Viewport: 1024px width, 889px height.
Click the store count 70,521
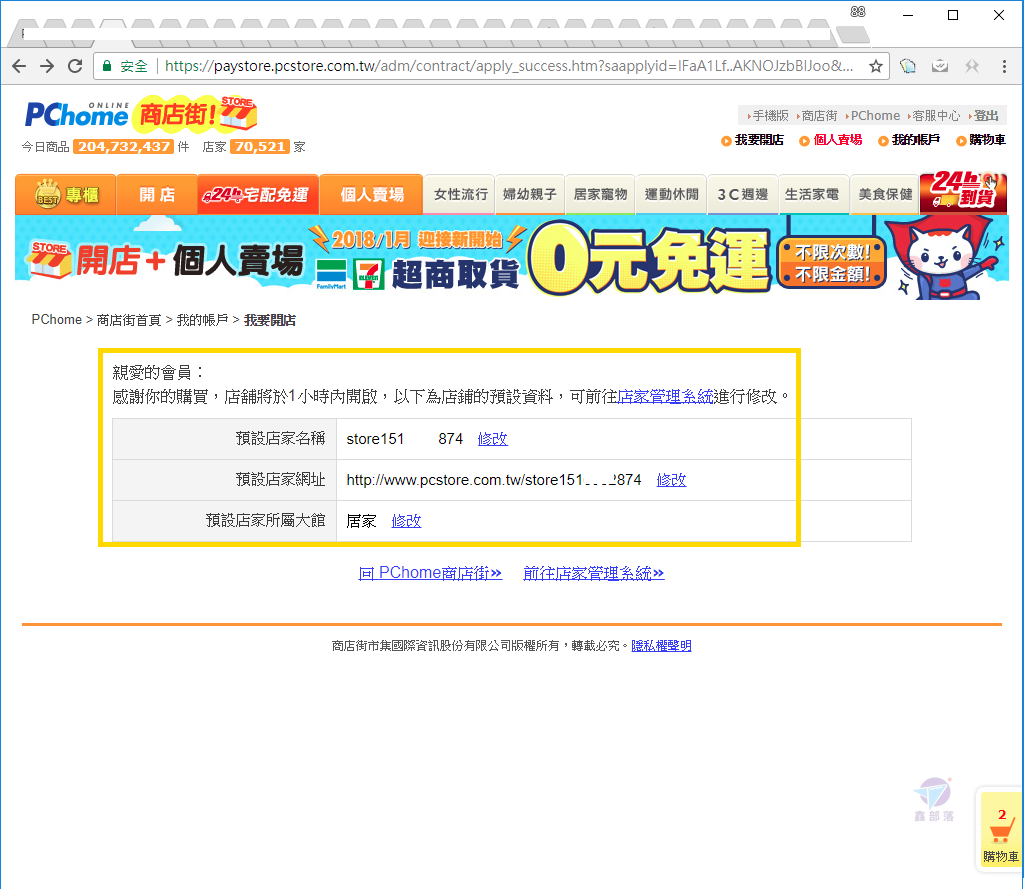(260, 146)
